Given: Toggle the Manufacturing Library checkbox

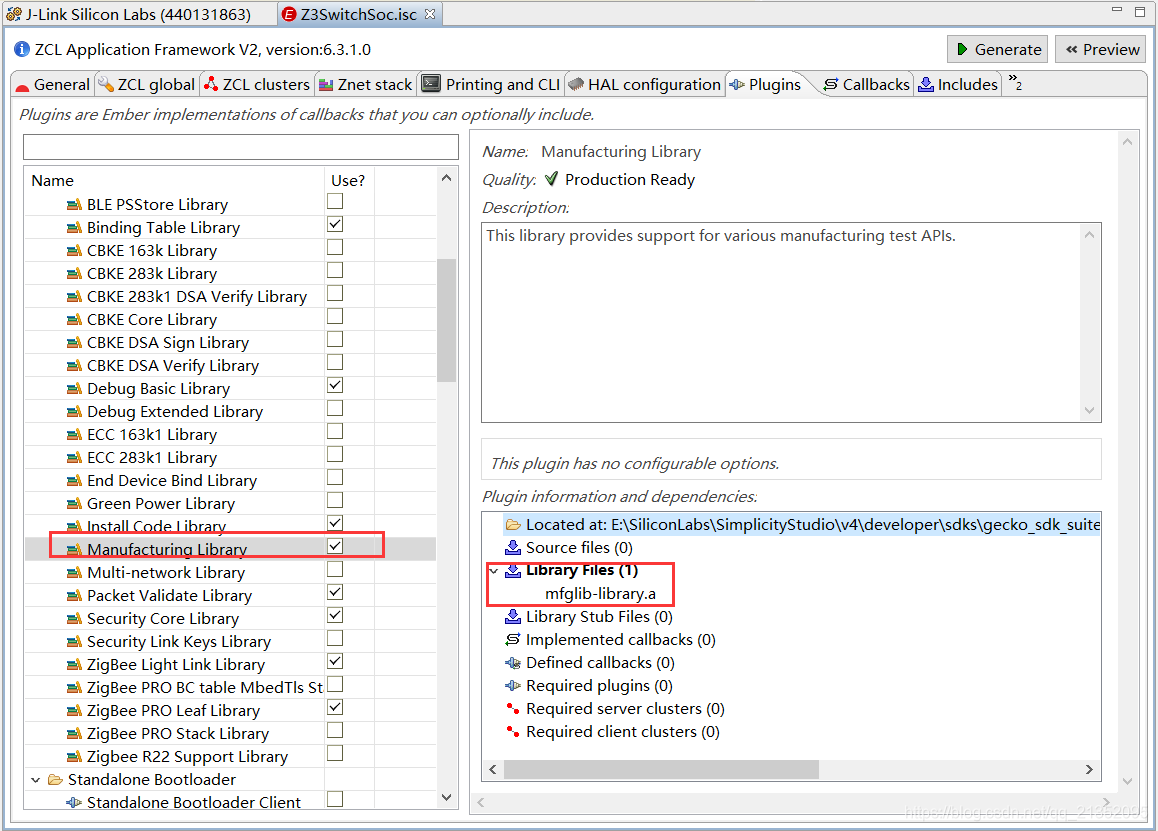Looking at the screenshot, I should coord(335,546).
